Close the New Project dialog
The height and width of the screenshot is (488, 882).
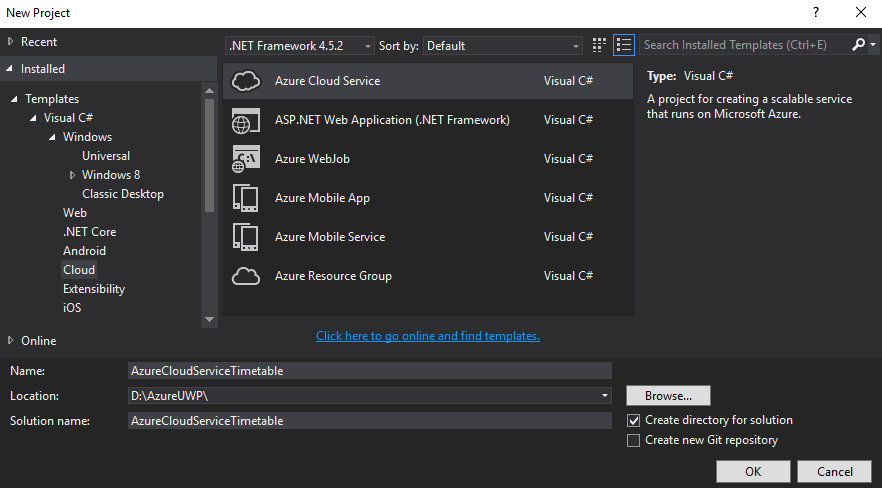tap(861, 12)
